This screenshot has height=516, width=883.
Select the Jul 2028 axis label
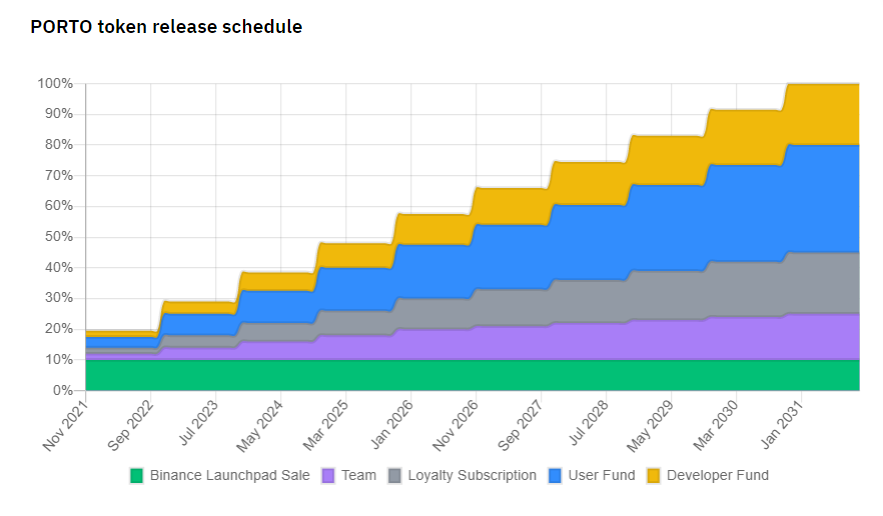pyautogui.click(x=589, y=423)
